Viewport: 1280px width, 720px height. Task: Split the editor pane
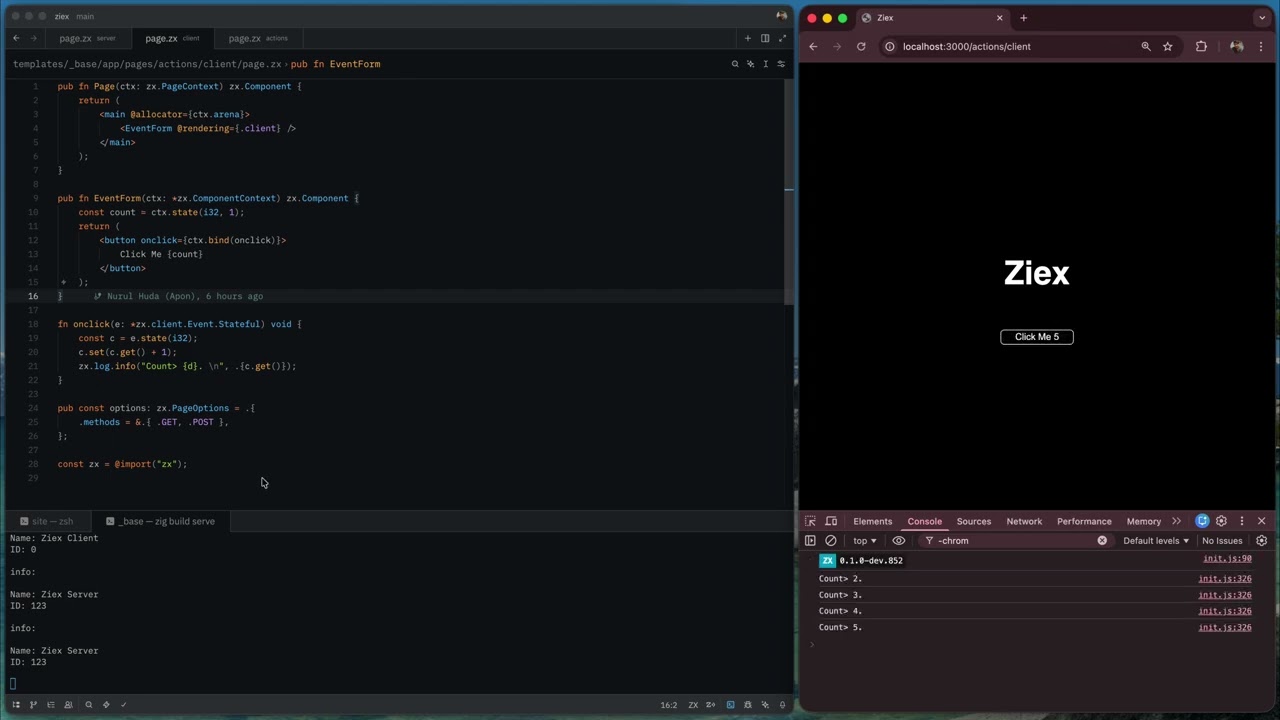pos(765,38)
